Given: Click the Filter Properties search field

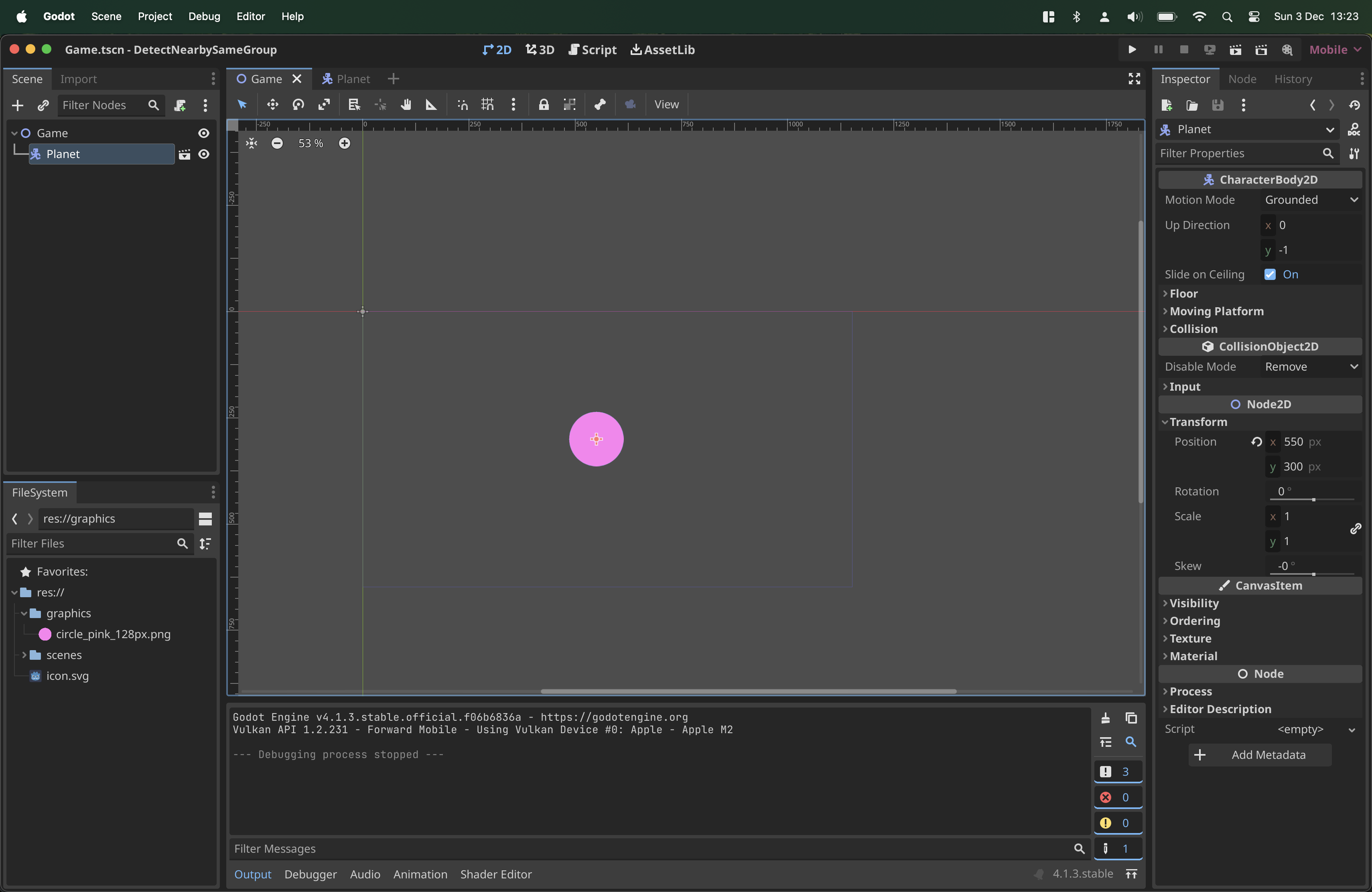Looking at the screenshot, I should coord(1247,153).
